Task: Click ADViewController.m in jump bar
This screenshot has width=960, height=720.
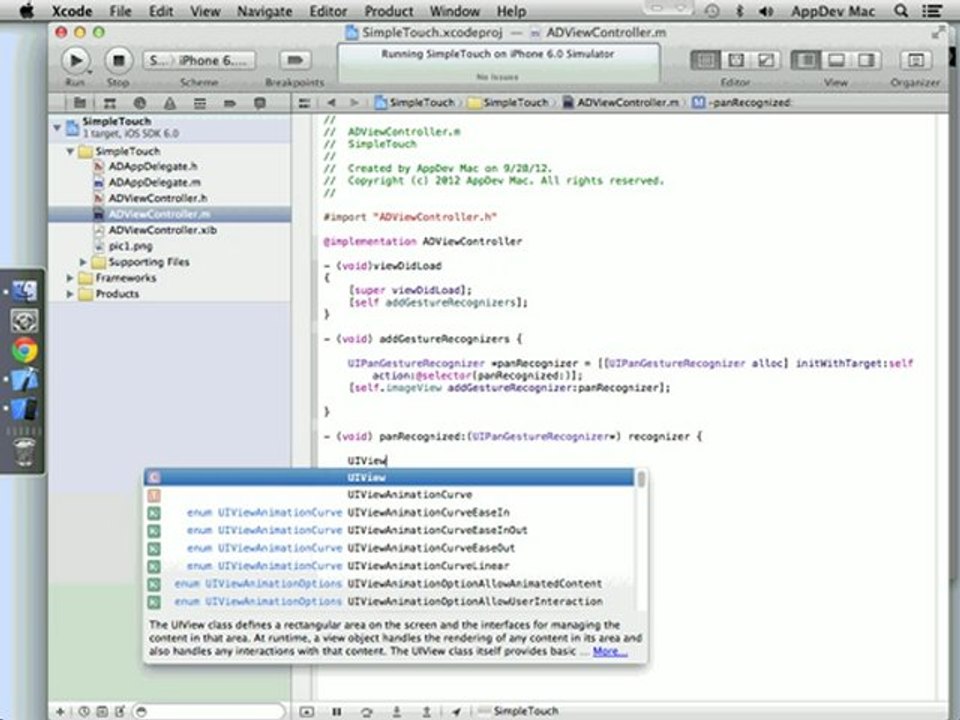Action: point(621,103)
